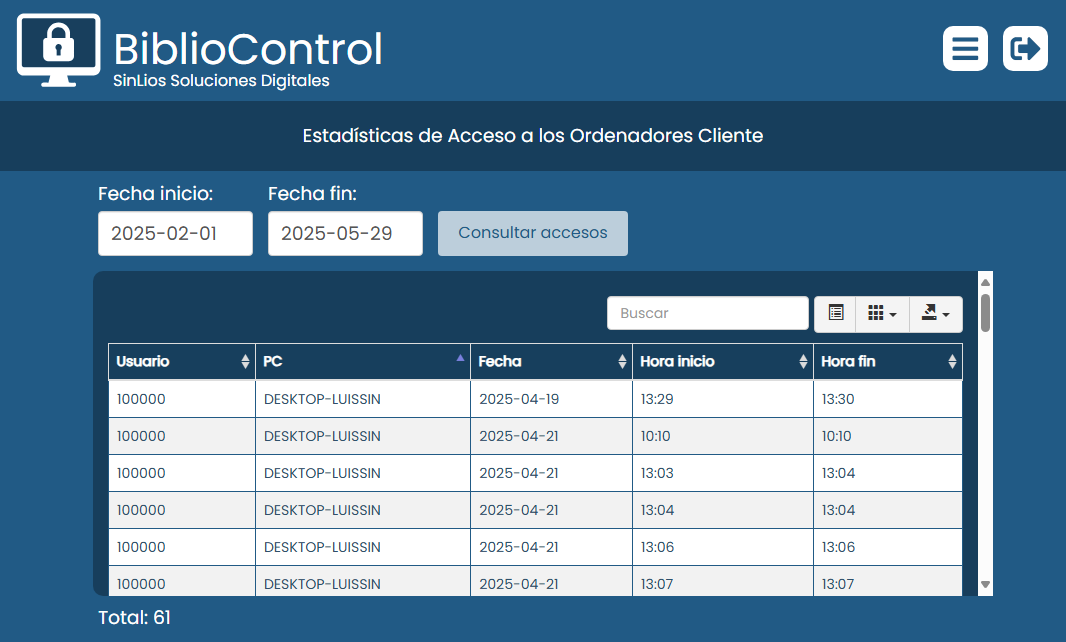Sort table by Hora inicio column

coord(722,362)
